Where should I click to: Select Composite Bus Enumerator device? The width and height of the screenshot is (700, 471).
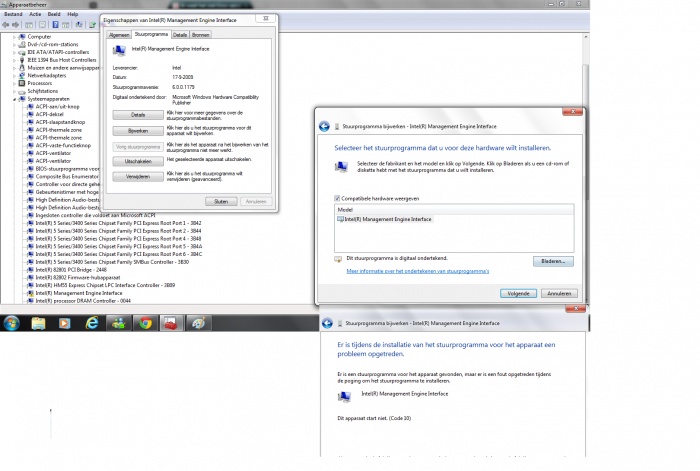pyautogui.click(x=67, y=177)
